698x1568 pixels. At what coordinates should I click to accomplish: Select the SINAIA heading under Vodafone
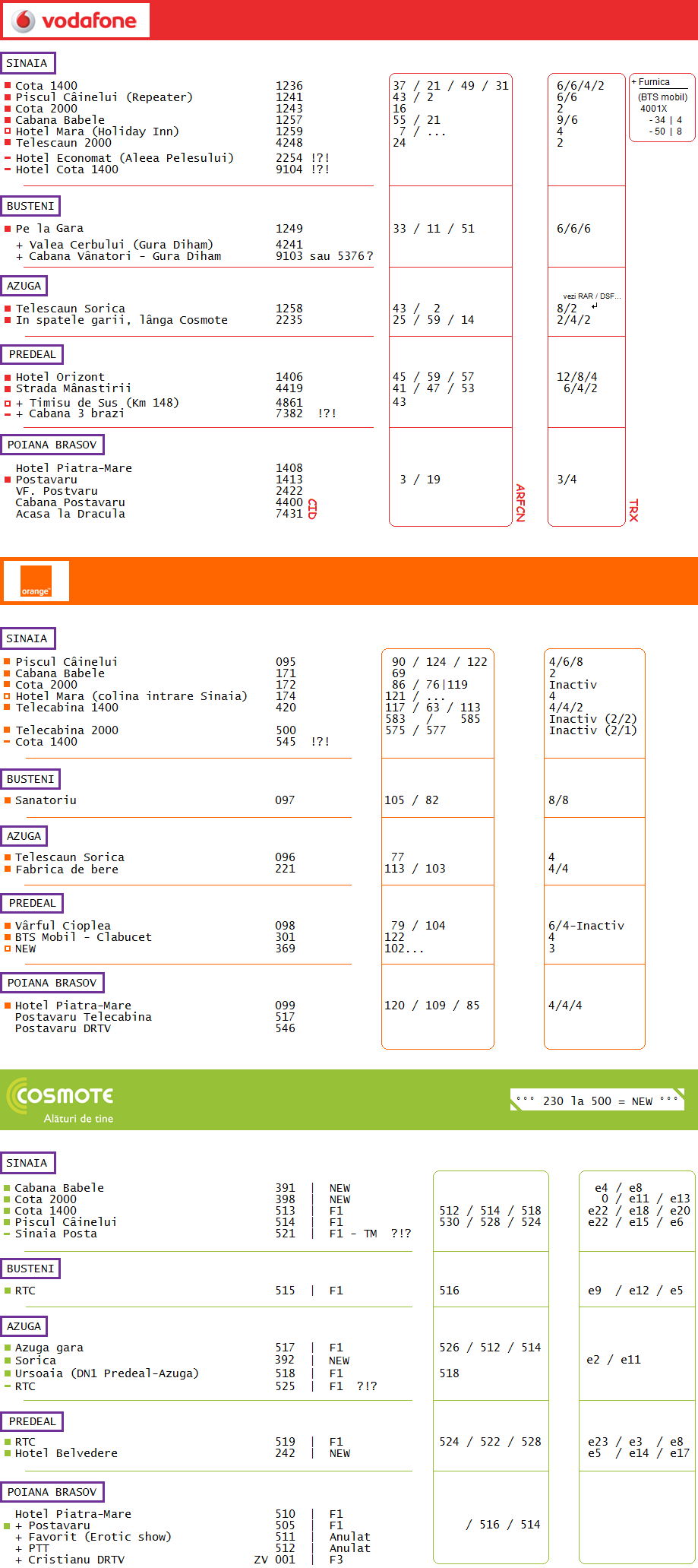click(27, 63)
